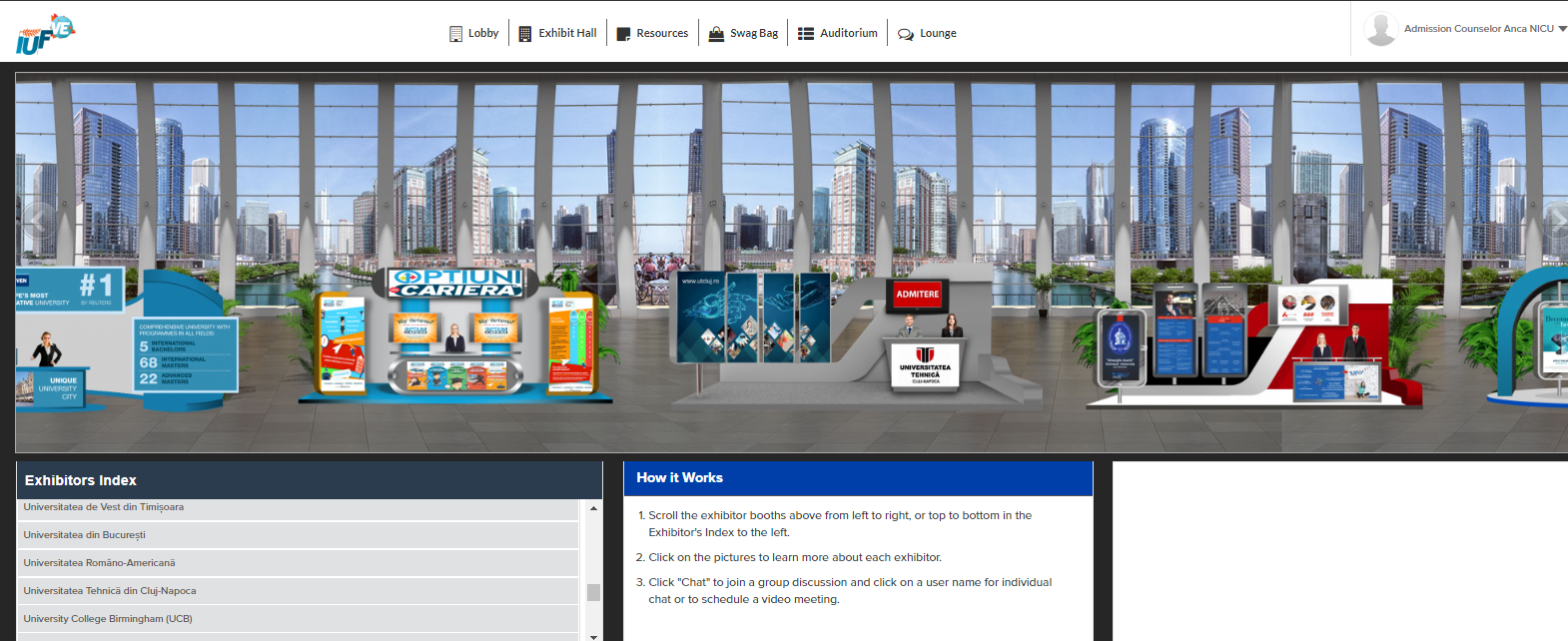Image resolution: width=1568 pixels, height=641 pixels.
Task: Show previous booths with left carousel arrow
Action: click(38, 220)
